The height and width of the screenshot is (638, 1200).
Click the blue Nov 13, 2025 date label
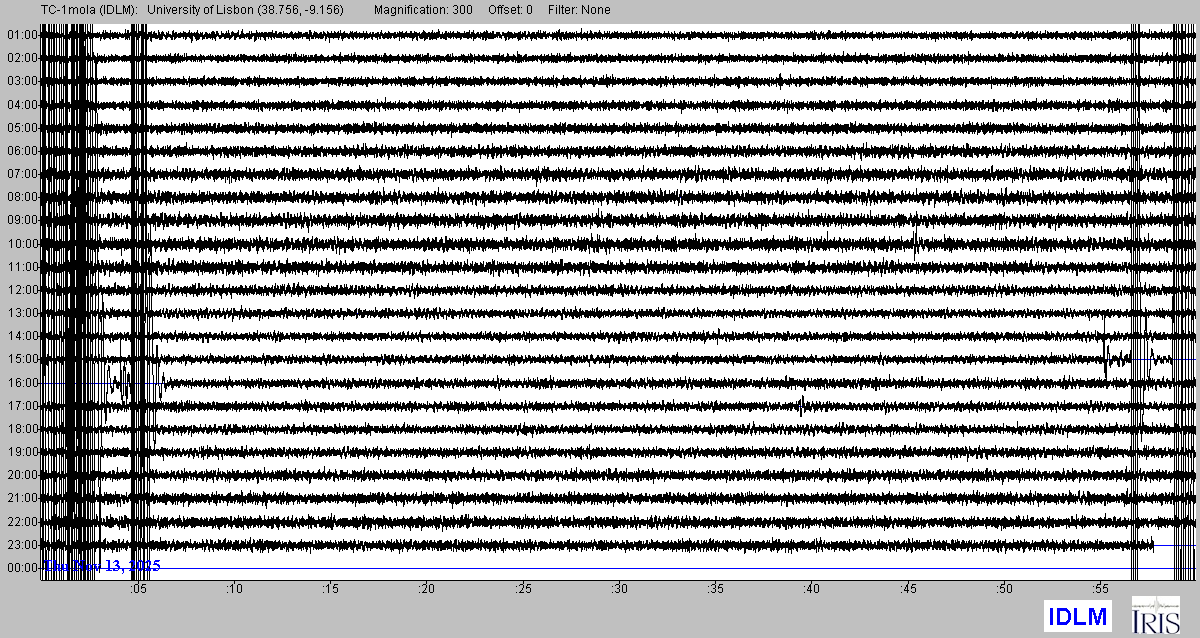(x=103, y=567)
